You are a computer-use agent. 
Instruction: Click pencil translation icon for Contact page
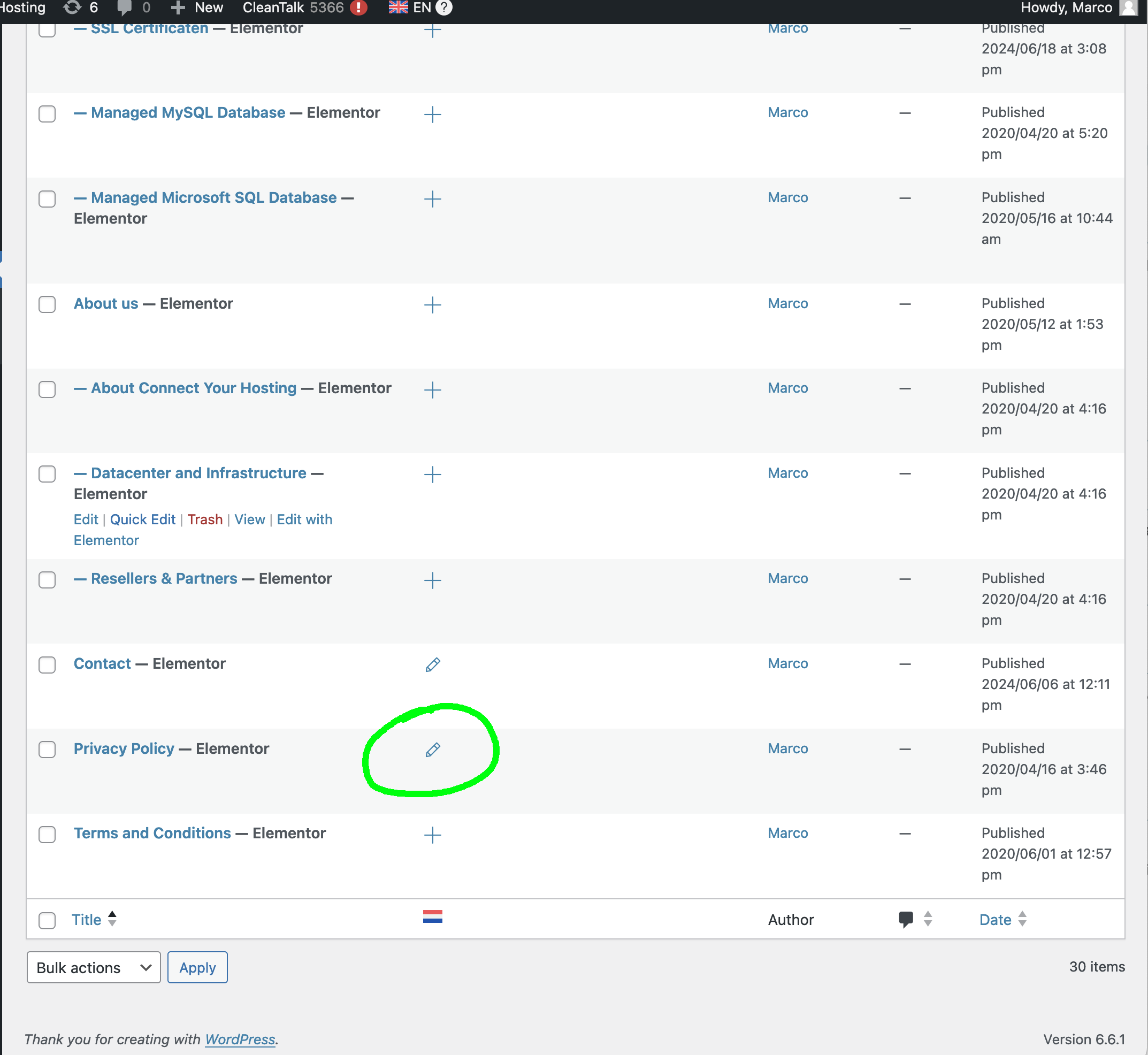[x=433, y=664]
